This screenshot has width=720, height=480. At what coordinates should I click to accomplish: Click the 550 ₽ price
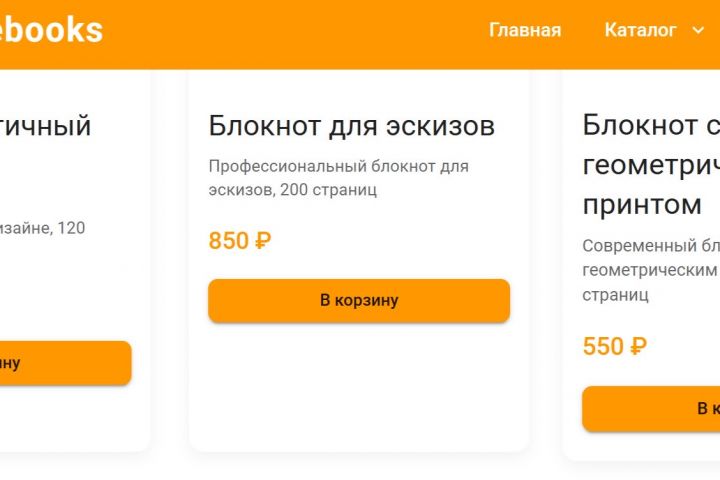[614, 346]
